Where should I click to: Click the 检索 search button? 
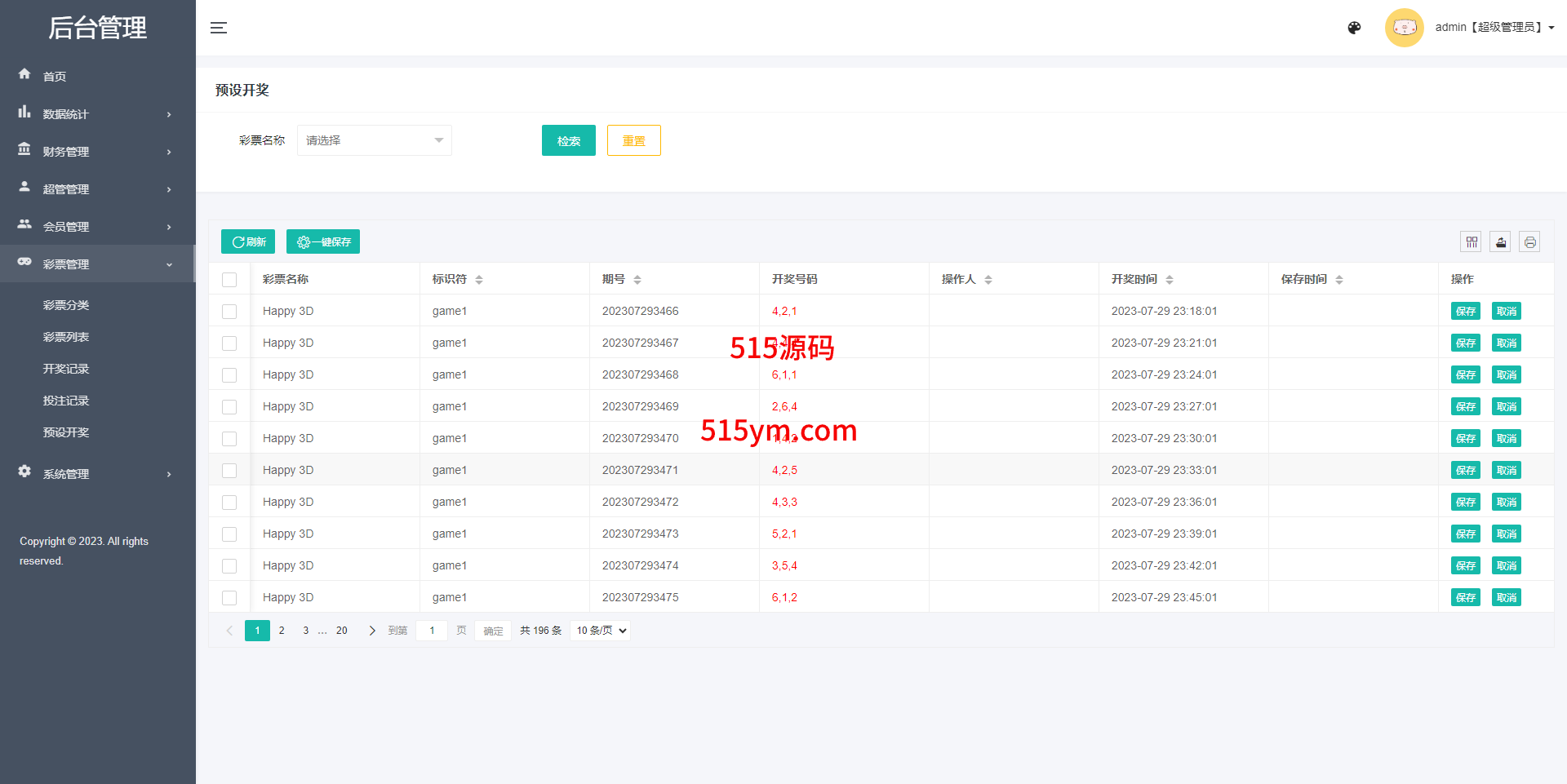[568, 140]
